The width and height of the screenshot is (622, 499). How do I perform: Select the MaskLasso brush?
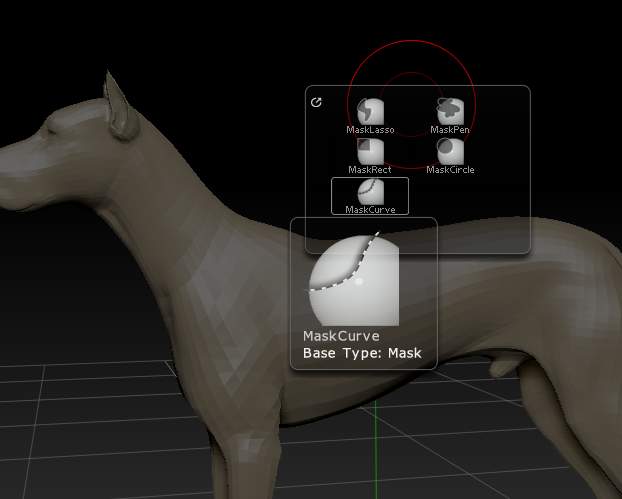pyautogui.click(x=371, y=116)
